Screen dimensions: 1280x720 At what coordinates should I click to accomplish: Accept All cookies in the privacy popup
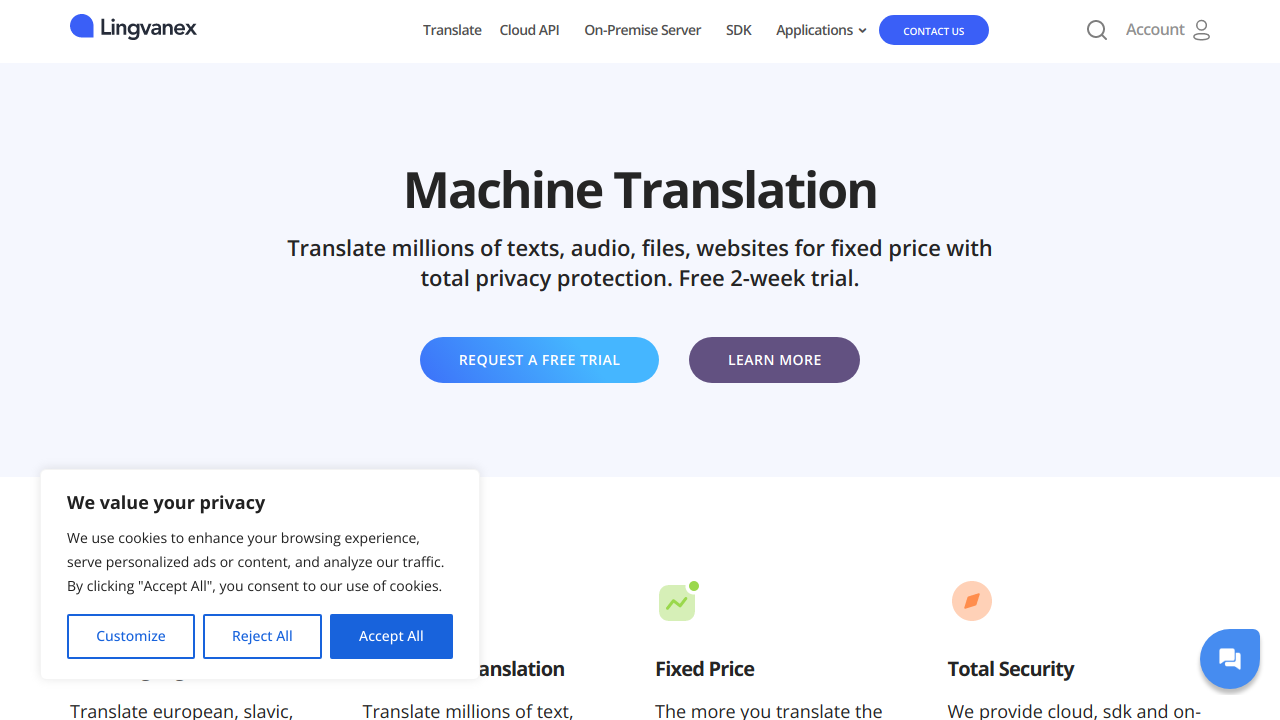[x=391, y=636]
